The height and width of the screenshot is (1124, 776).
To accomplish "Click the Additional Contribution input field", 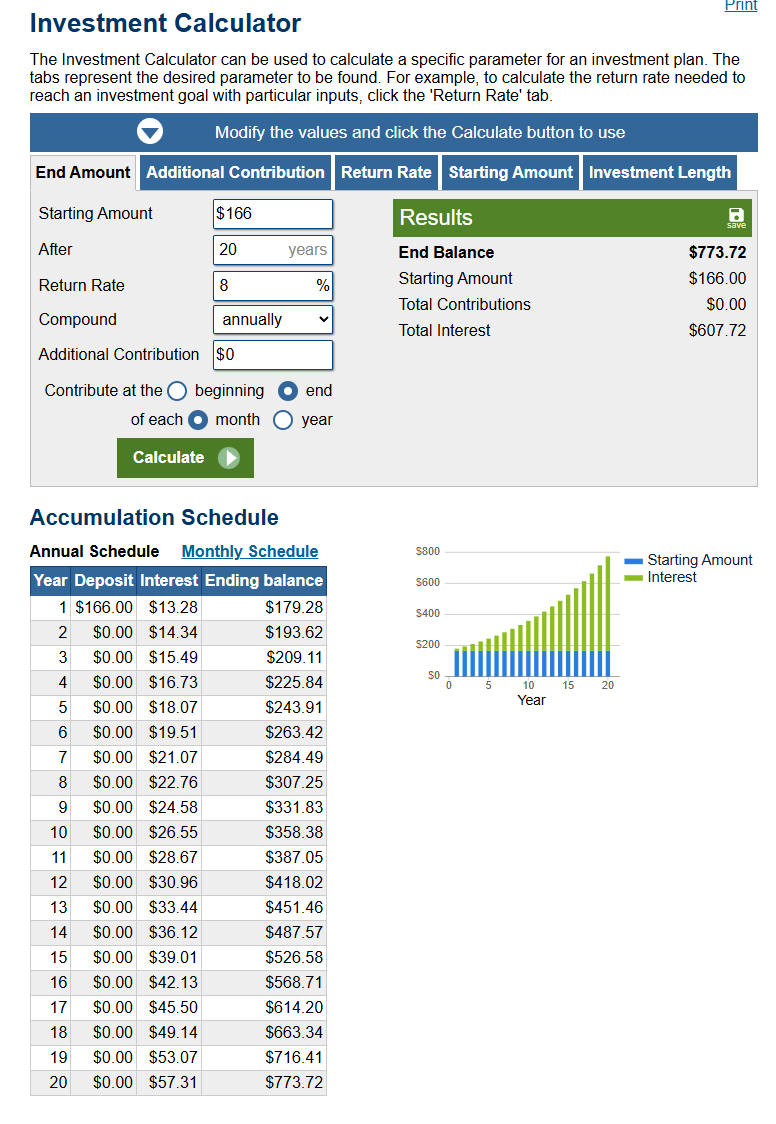I will pos(273,354).
